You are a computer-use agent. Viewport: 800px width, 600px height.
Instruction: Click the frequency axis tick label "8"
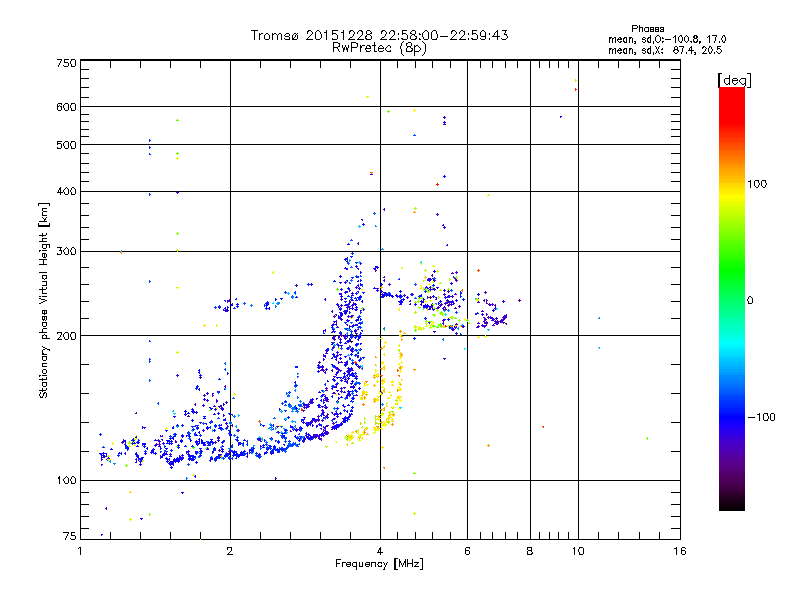pos(530,551)
